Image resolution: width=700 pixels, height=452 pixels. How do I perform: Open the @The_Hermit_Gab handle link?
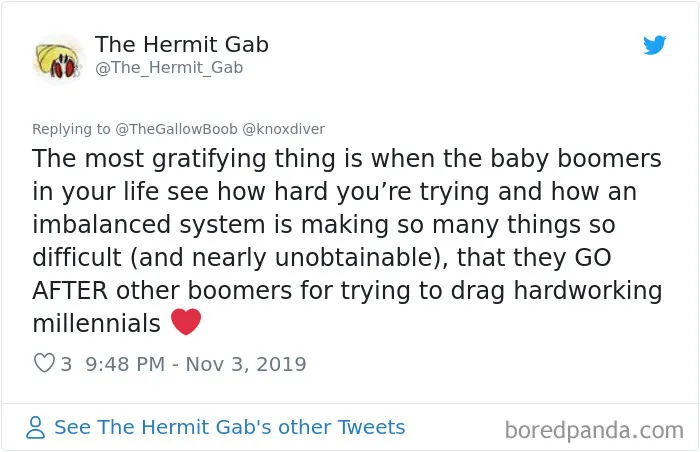[x=169, y=67]
